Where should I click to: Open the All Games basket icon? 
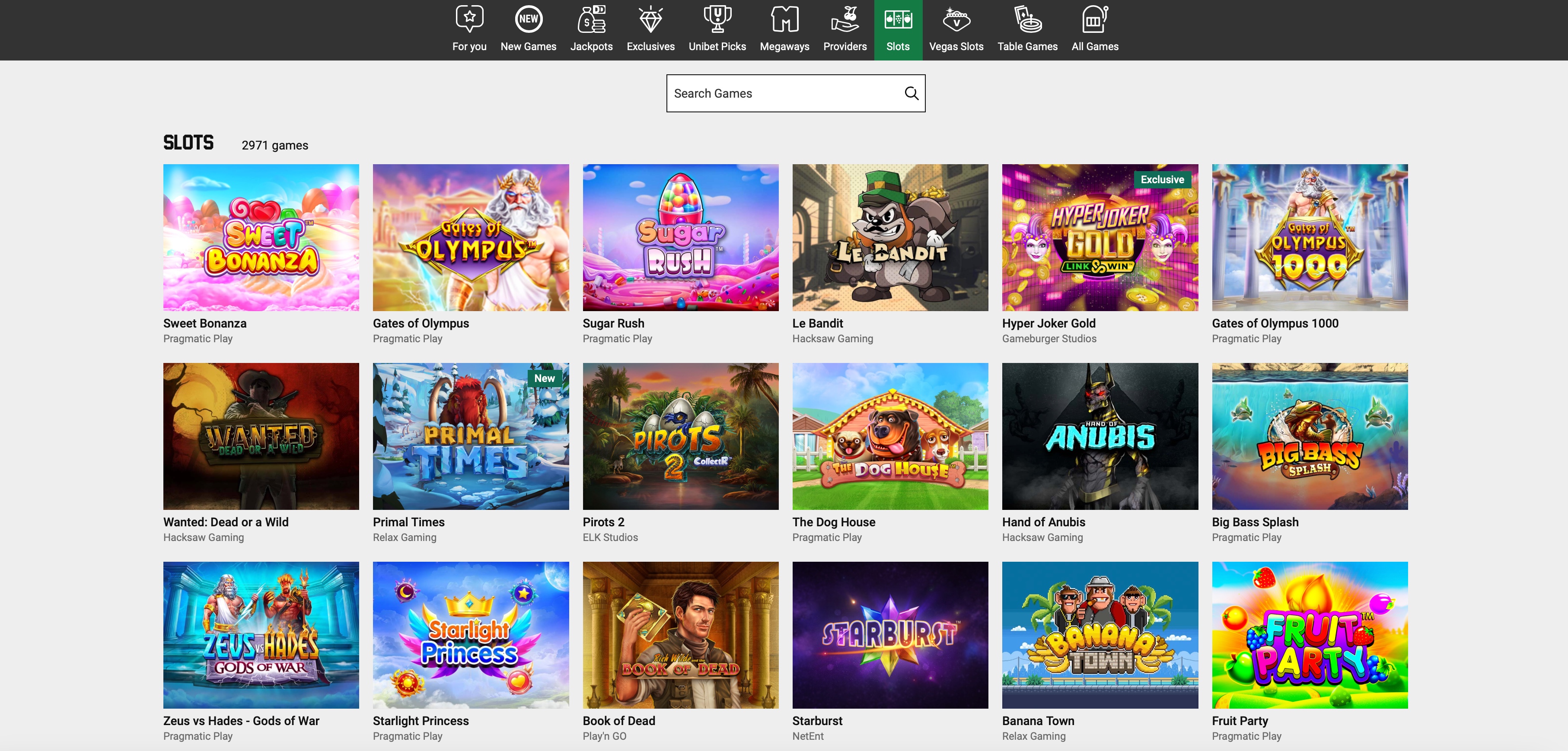point(1094,19)
